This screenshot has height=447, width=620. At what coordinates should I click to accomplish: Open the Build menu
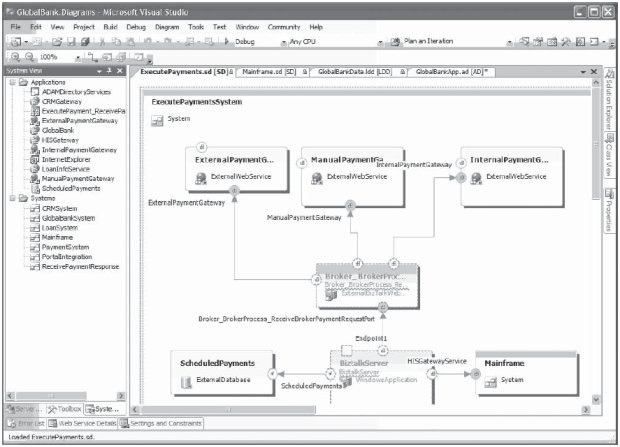point(110,27)
